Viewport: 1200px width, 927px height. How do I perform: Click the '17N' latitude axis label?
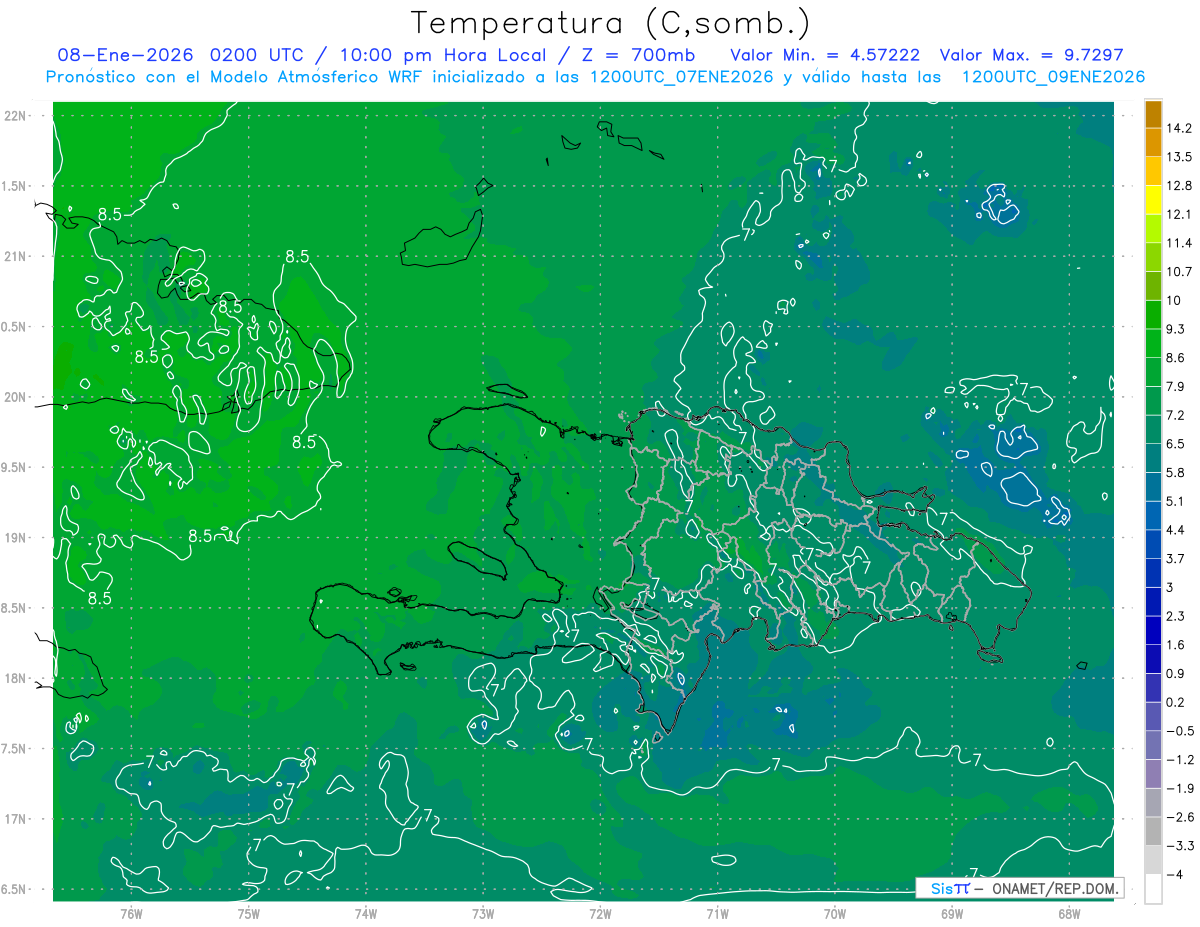pos(14,820)
